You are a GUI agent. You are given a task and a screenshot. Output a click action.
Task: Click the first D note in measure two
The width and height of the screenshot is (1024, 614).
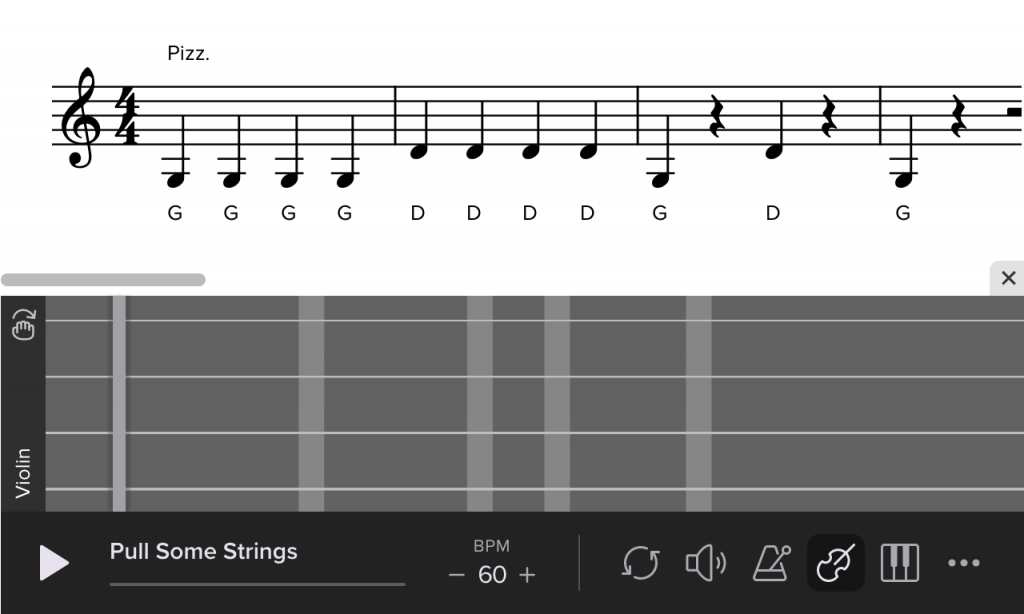418,151
